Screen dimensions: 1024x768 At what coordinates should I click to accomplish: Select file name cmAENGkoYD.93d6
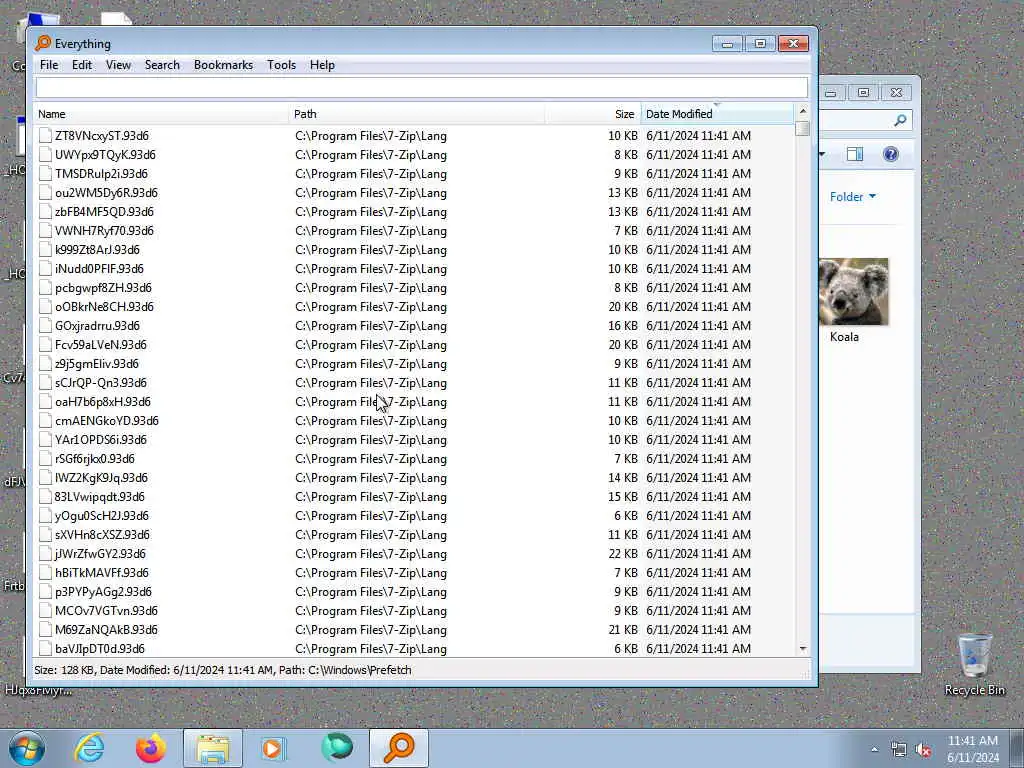[x=106, y=421]
